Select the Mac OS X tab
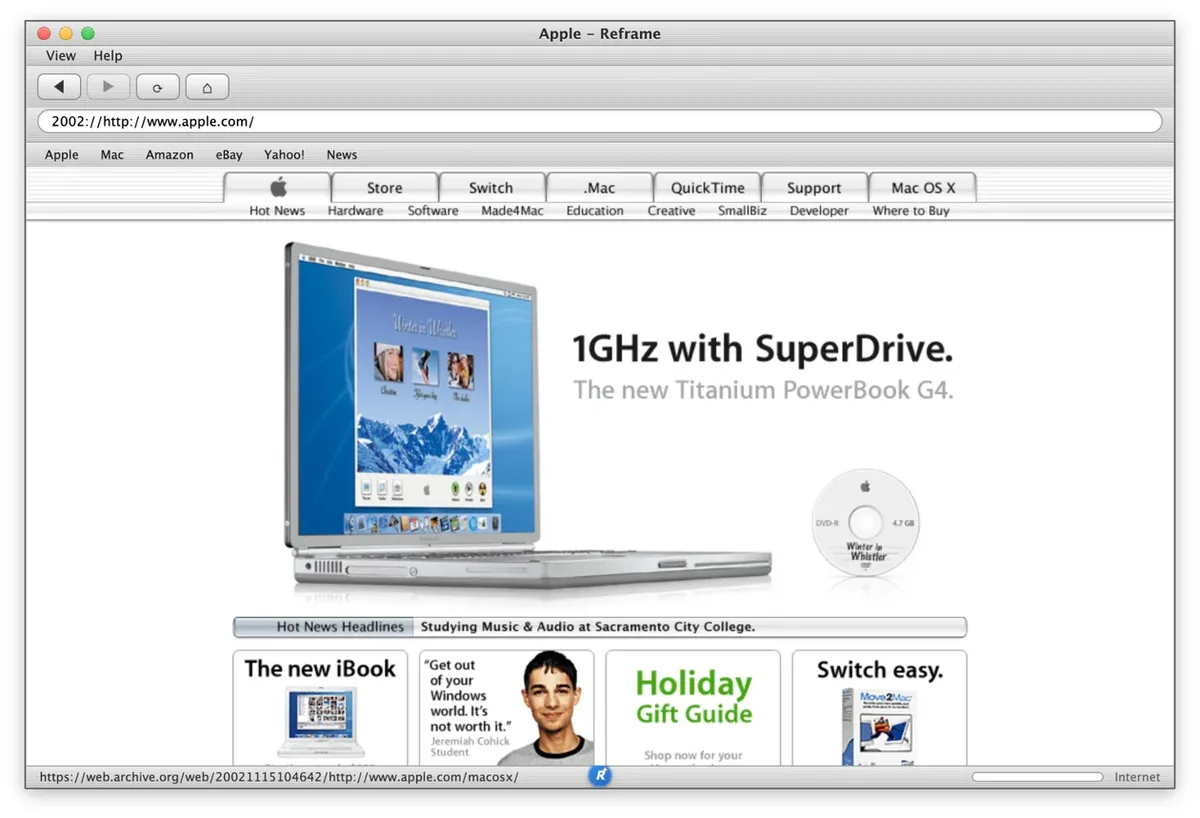The width and height of the screenshot is (1200, 818). tap(923, 187)
